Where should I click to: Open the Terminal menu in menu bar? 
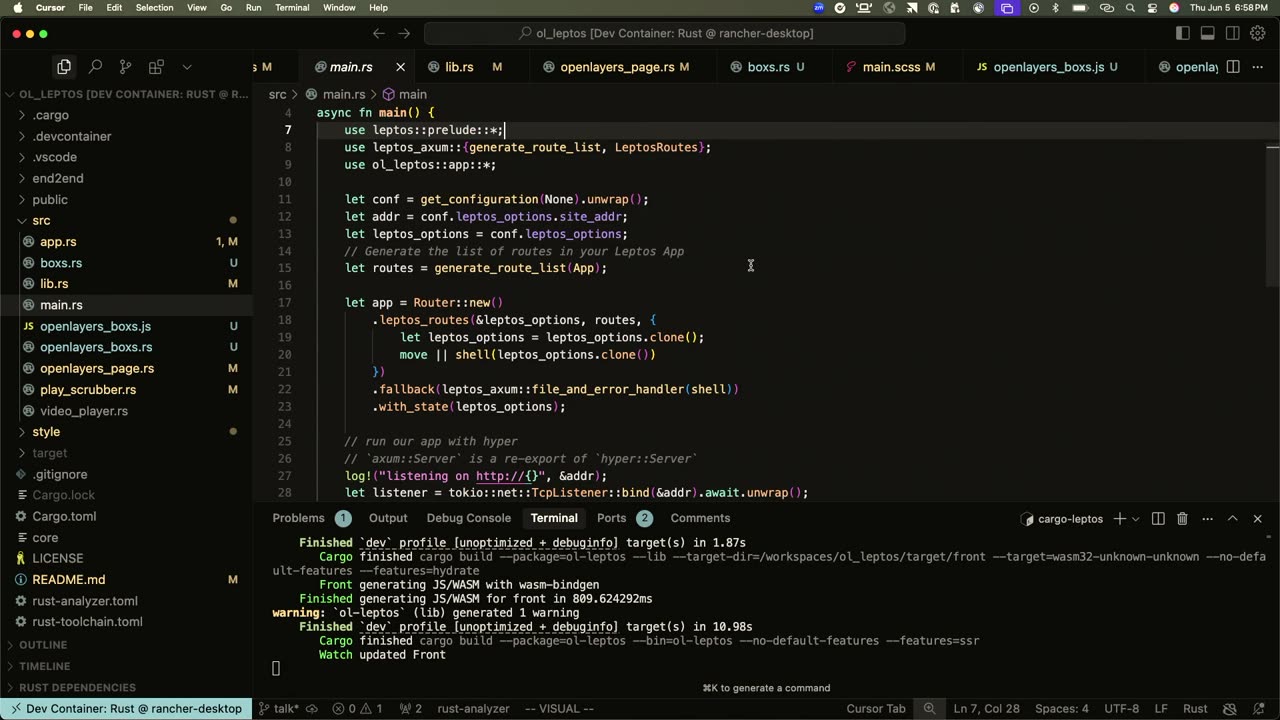(292, 7)
